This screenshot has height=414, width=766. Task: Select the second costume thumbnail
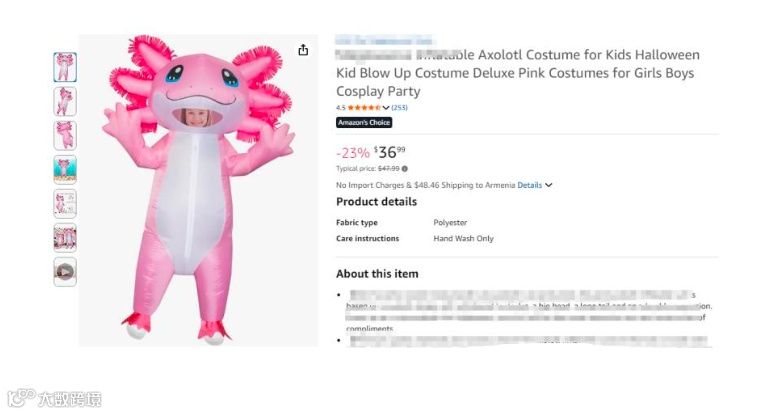tap(65, 101)
